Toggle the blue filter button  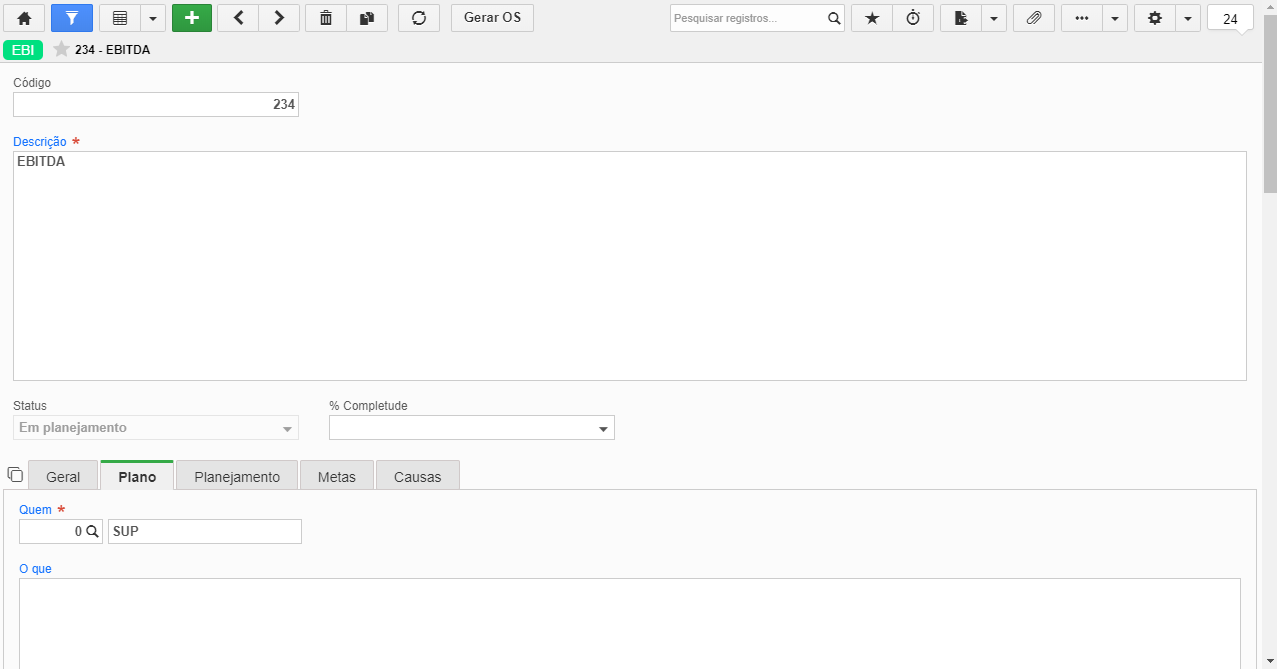[x=72, y=18]
